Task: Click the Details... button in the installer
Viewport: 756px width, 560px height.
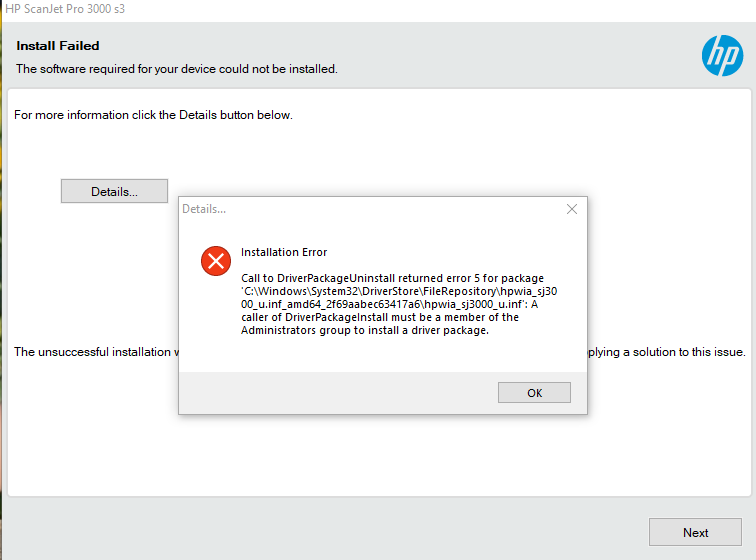Action: 114,191
